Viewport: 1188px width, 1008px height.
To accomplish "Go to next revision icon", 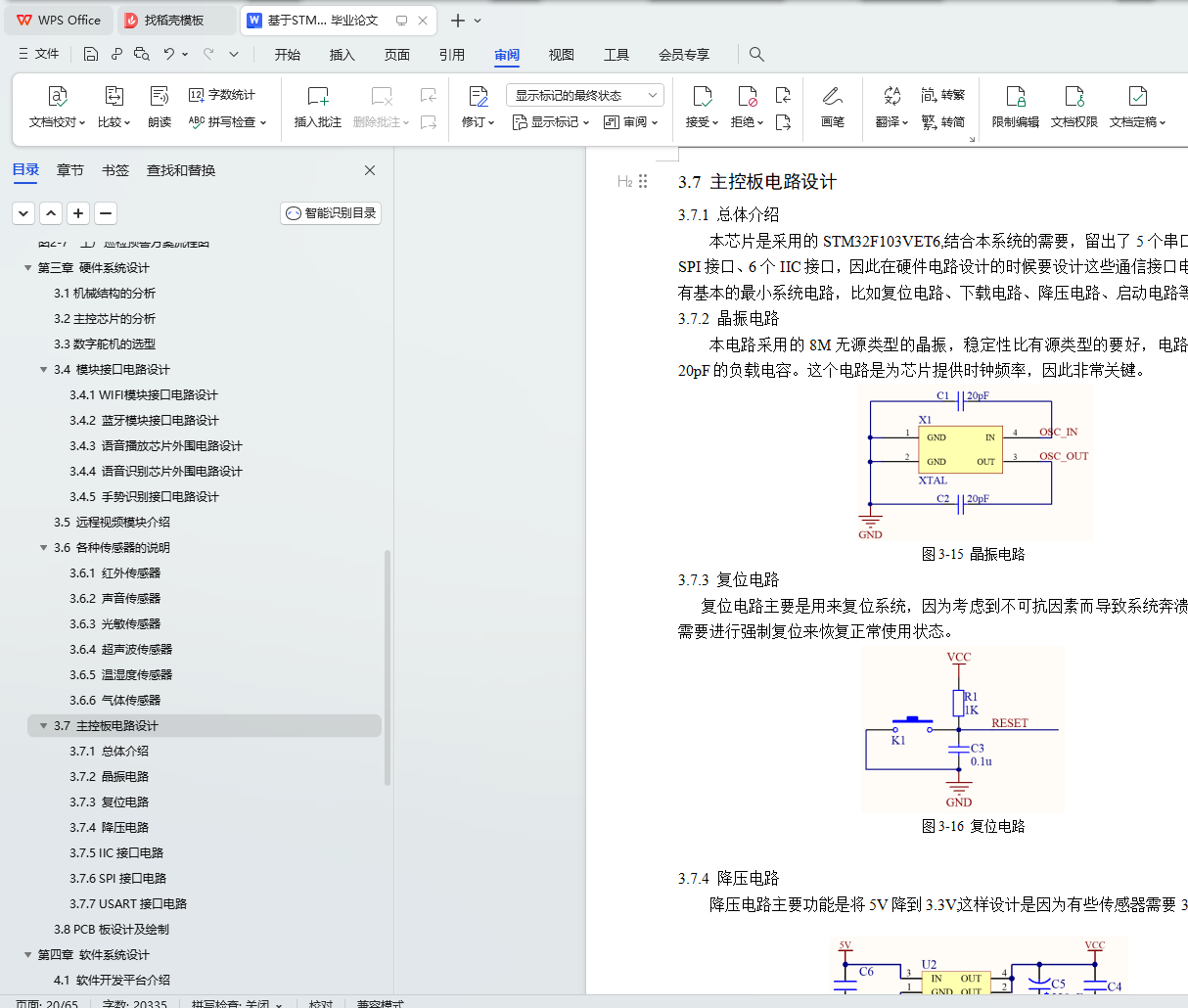I will (783, 122).
